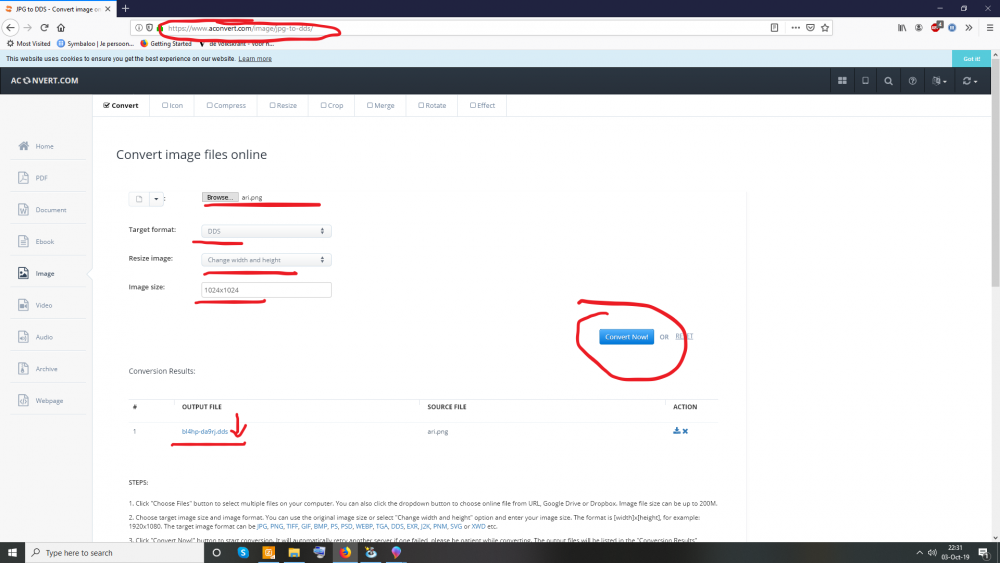
Task: Edit the Image size 1024x1024 field
Action: click(266, 290)
